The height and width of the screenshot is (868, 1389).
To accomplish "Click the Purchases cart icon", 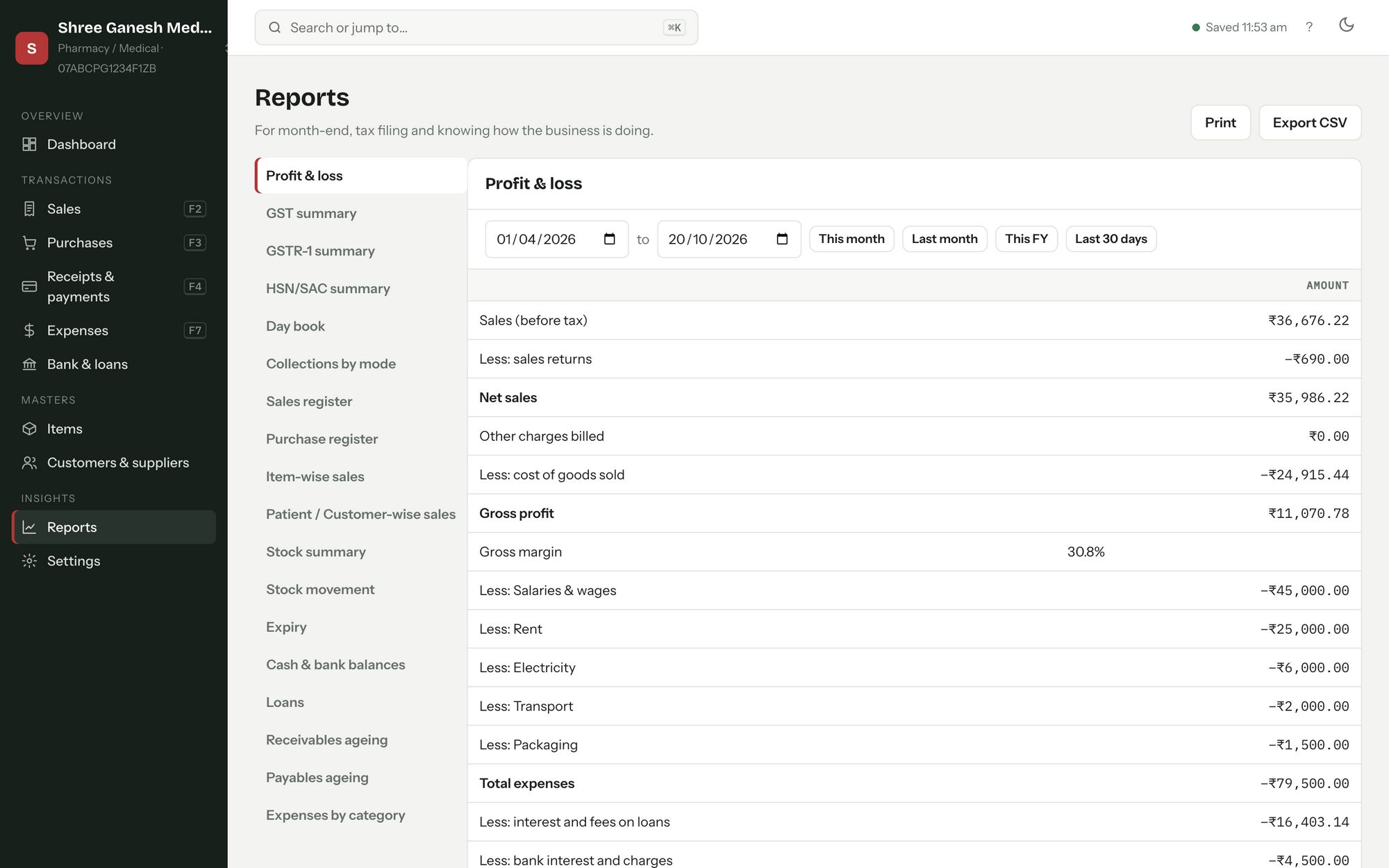I will tap(29, 243).
